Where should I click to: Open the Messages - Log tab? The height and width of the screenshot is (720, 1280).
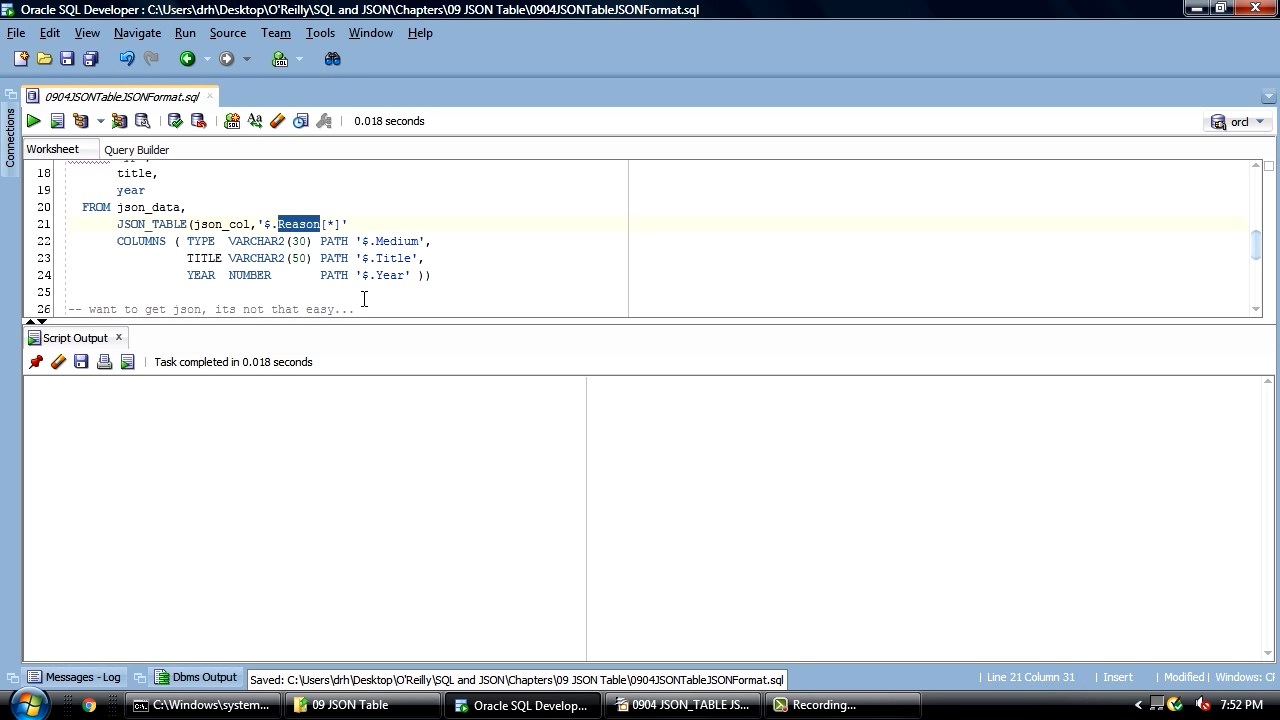[74, 678]
